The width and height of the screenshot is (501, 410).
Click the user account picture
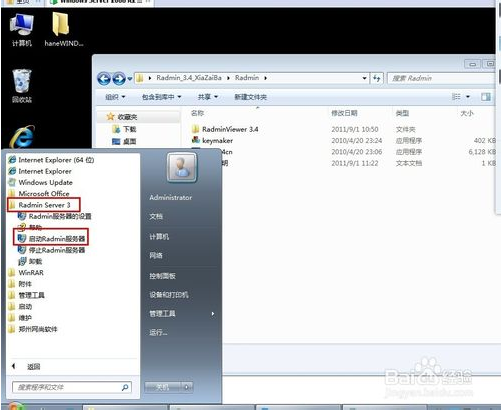(x=181, y=167)
